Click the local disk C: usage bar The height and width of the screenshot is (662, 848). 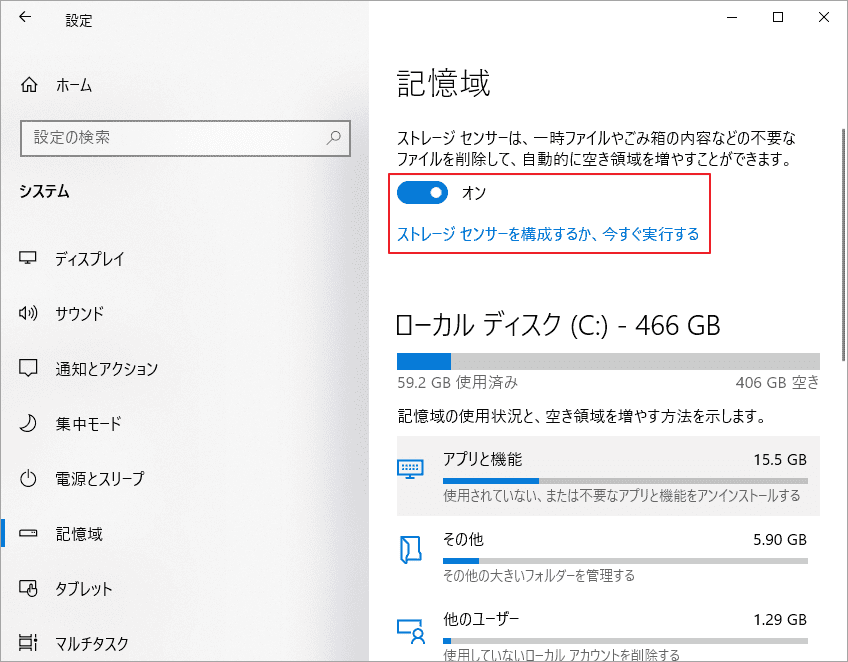pyautogui.click(x=608, y=361)
